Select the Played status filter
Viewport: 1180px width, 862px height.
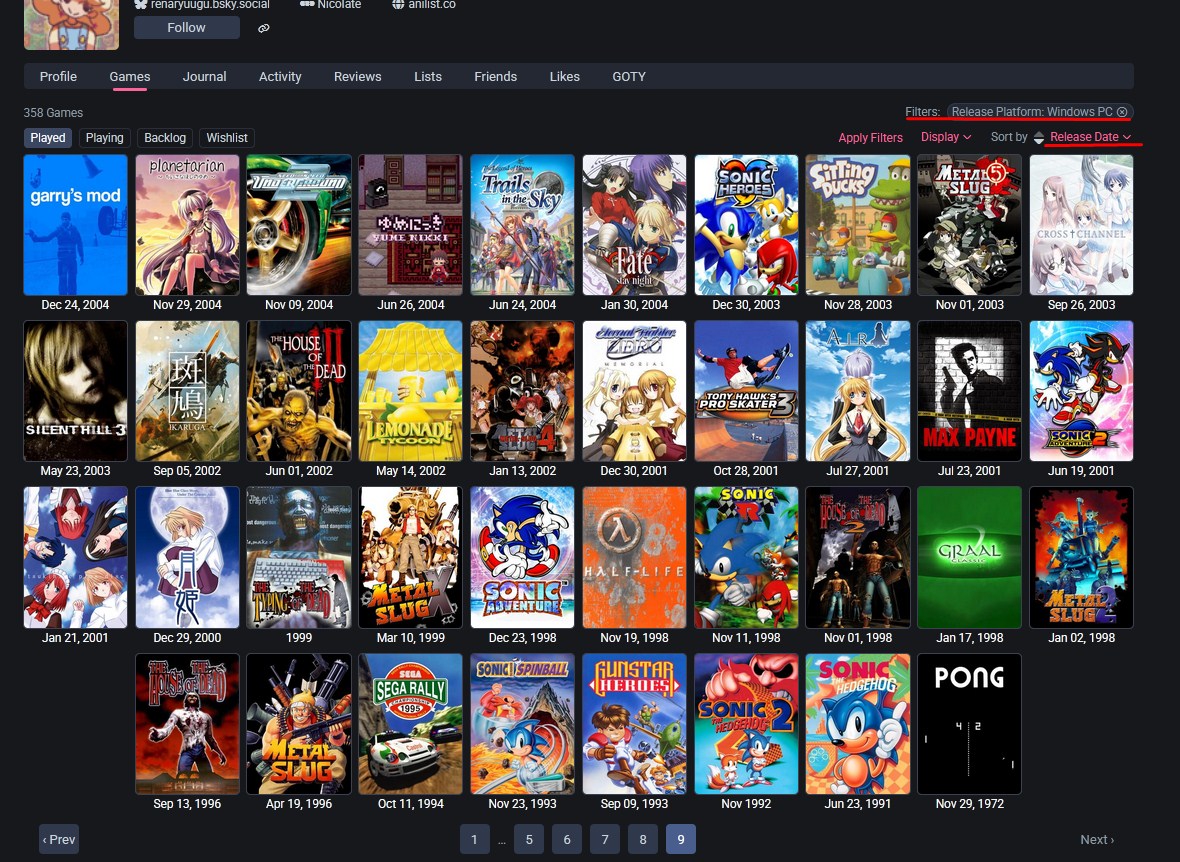[48, 138]
